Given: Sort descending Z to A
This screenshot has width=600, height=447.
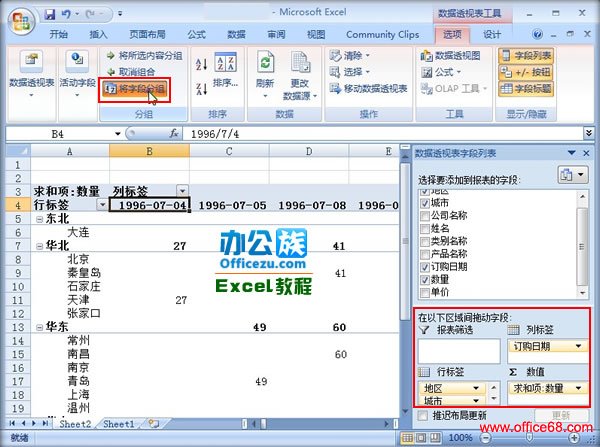Looking at the screenshot, I should [201, 89].
